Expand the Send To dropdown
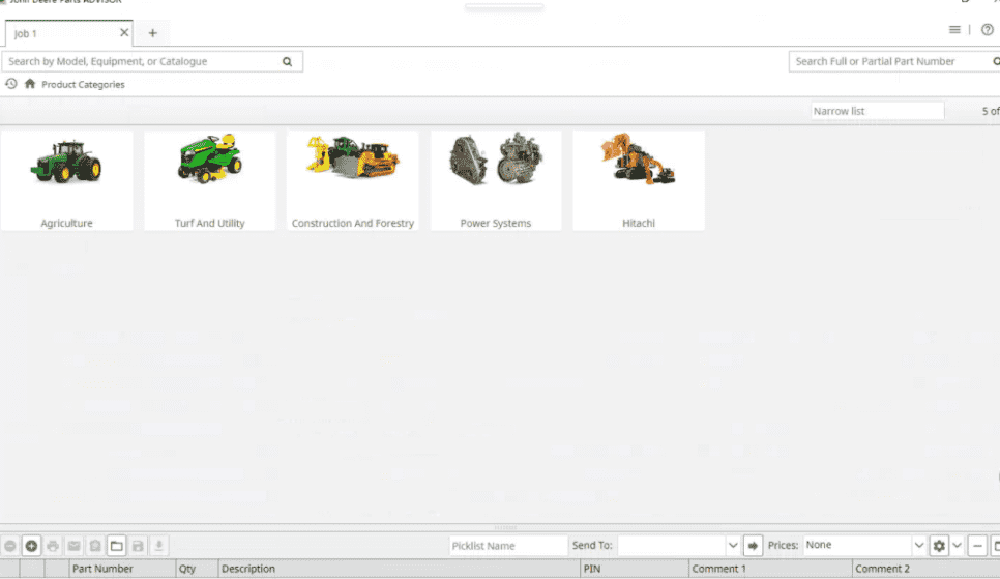 733,545
